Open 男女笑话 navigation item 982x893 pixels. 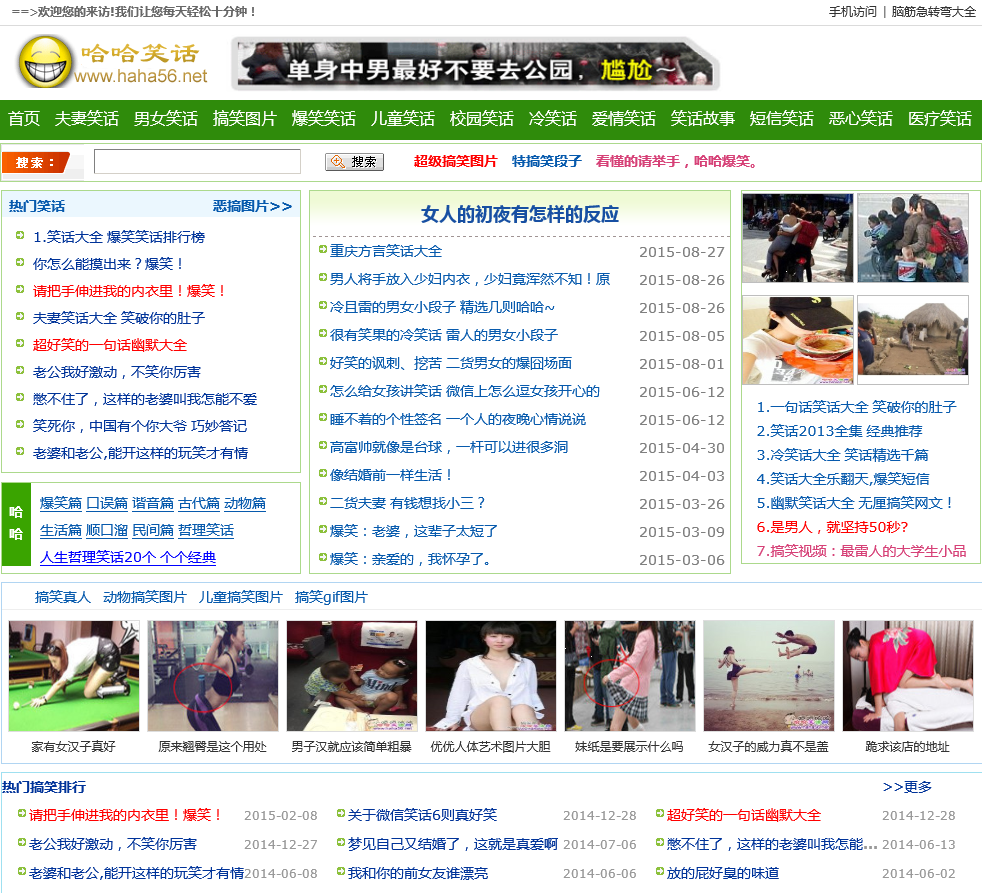pos(165,118)
